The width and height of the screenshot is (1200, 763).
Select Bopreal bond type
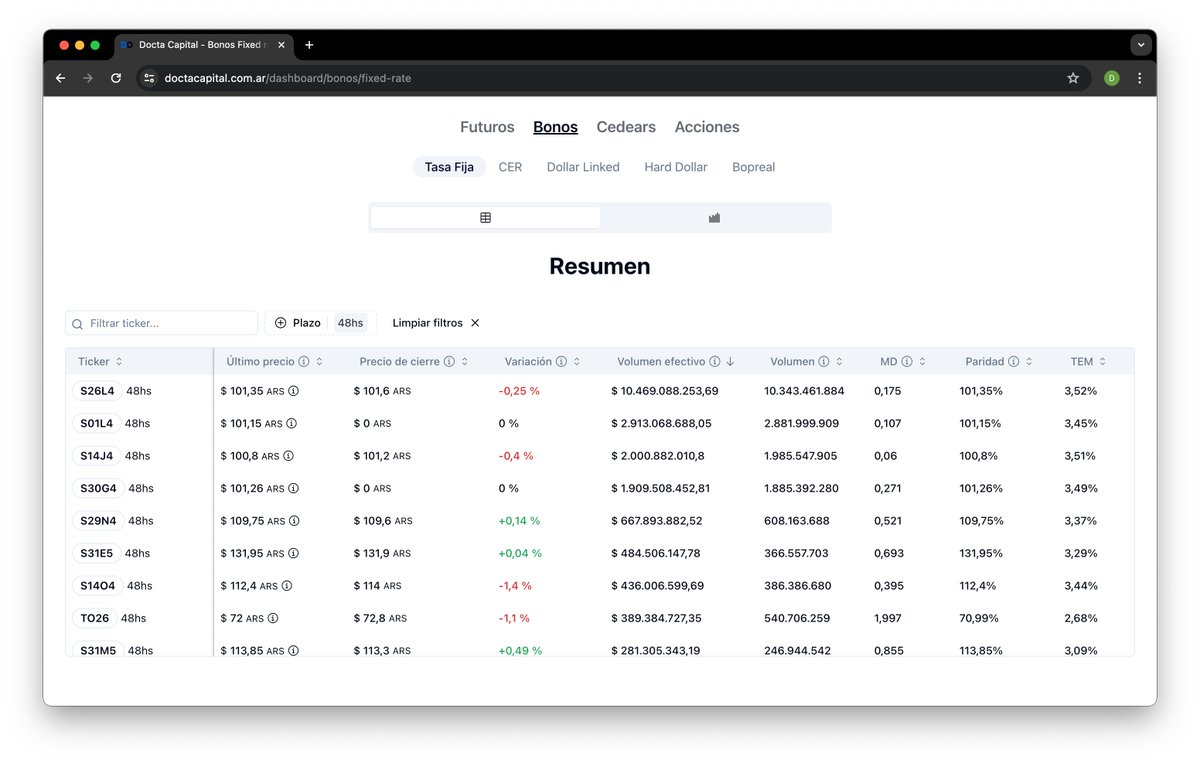(753, 167)
